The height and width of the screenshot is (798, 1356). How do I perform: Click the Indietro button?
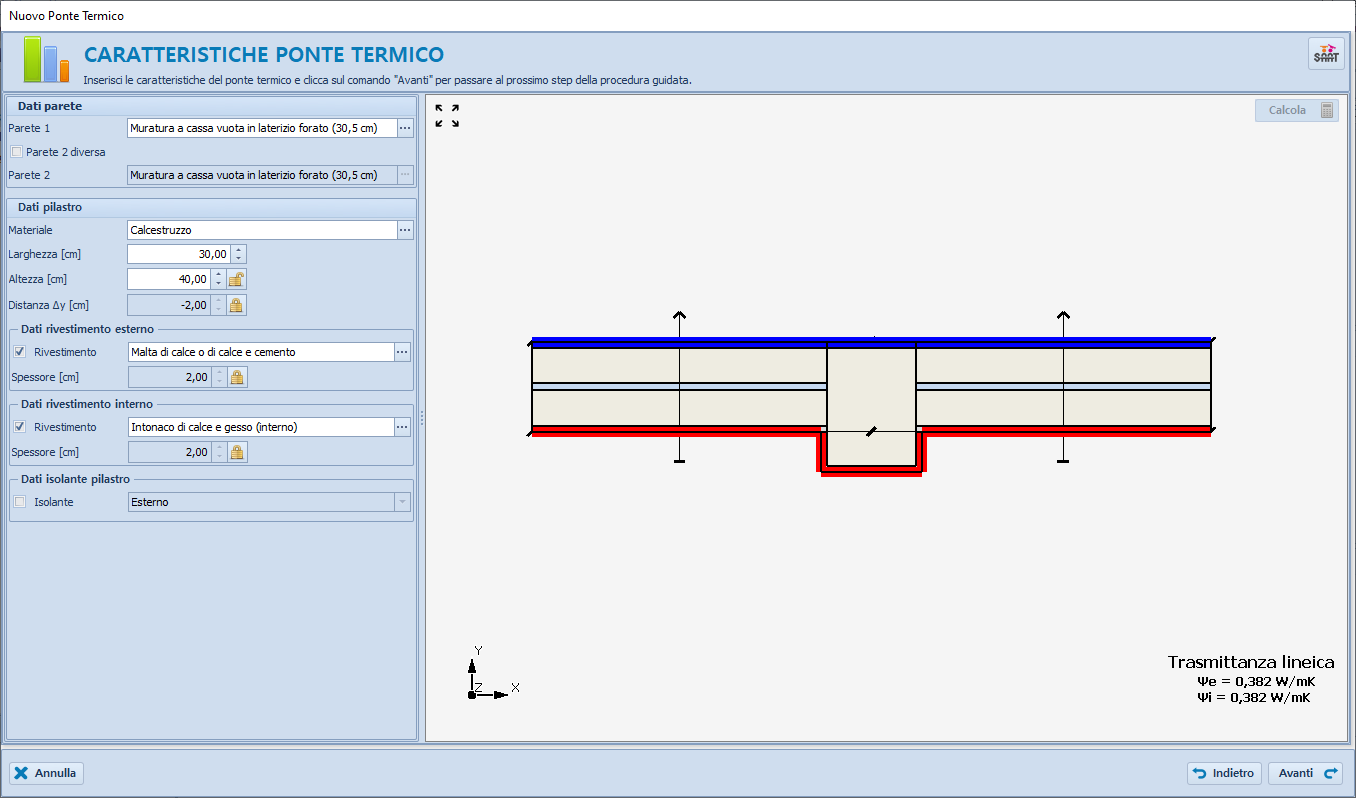[x=1224, y=773]
